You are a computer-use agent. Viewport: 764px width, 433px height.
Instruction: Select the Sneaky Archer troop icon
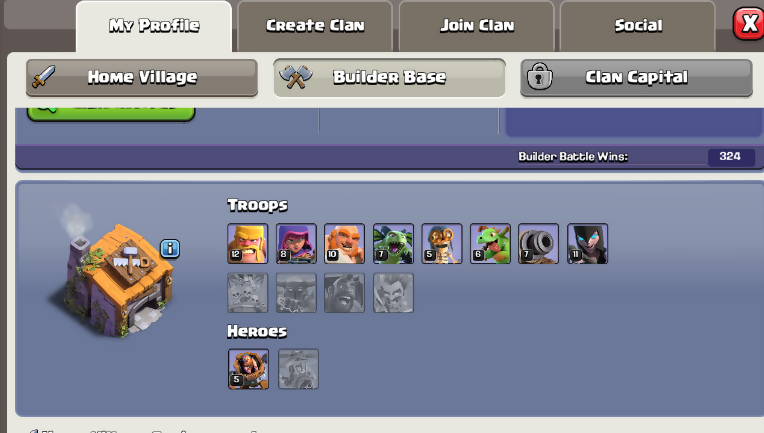pyautogui.click(x=296, y=244)
